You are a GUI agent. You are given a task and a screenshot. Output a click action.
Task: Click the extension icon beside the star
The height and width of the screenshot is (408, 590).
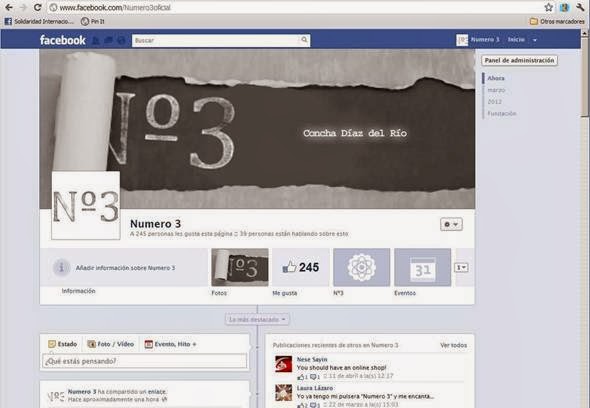click(564, 7)
